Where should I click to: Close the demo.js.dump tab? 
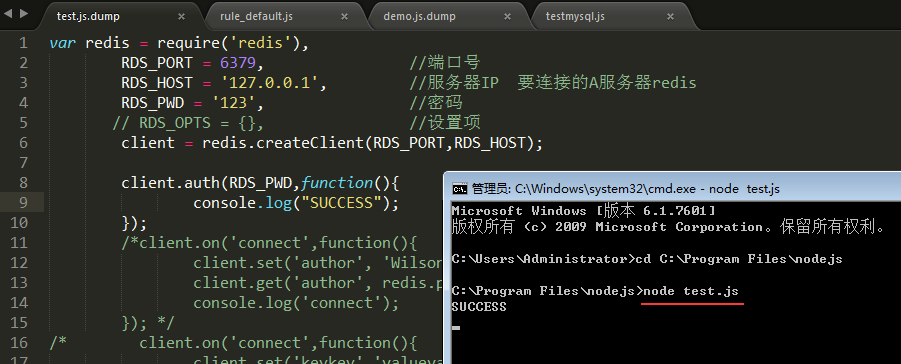click(507, 17)
